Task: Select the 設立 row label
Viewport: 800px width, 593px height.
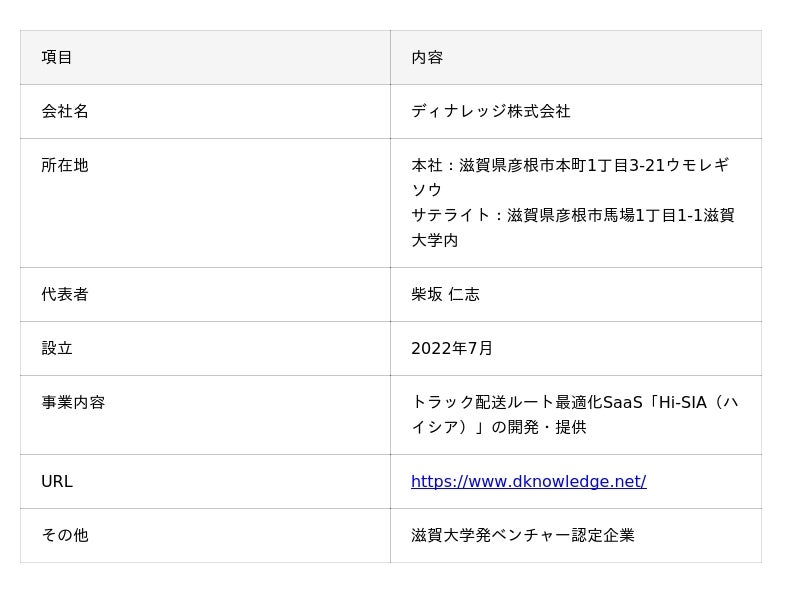Action: [x=57, y=349]
